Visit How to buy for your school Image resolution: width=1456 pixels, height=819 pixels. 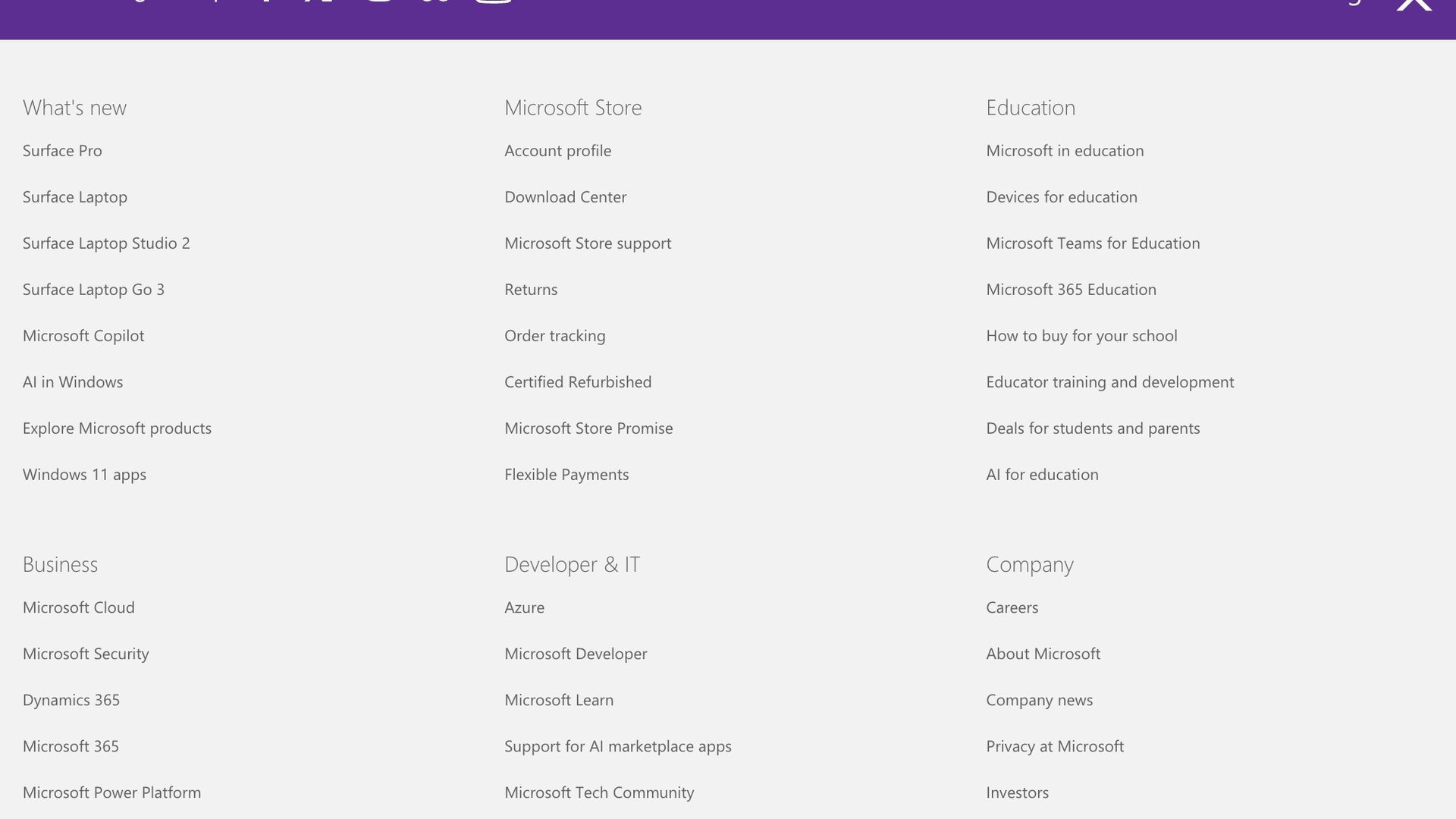(1081, 336)
